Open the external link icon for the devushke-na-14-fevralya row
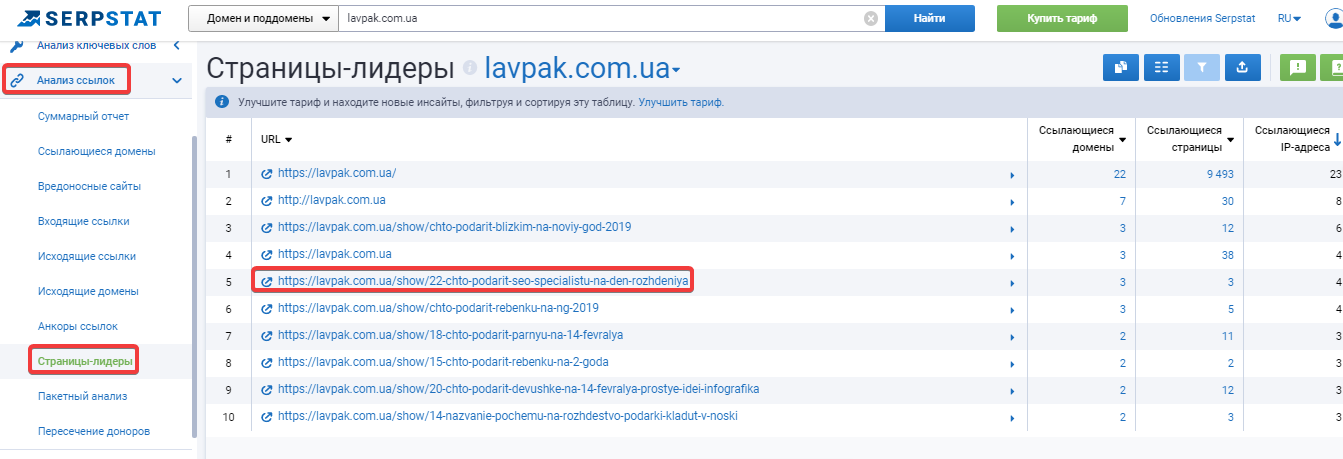This screenshot has width=1343, height=459. click(x=267, y=390)
